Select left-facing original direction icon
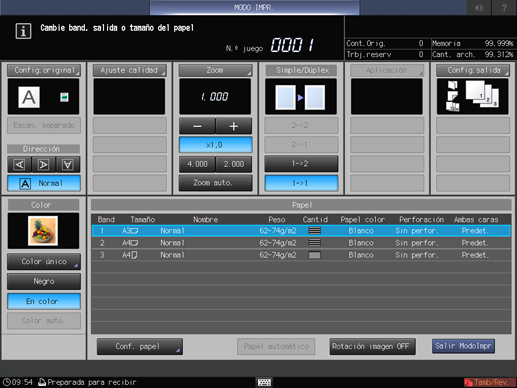 (x=19, y=164)
